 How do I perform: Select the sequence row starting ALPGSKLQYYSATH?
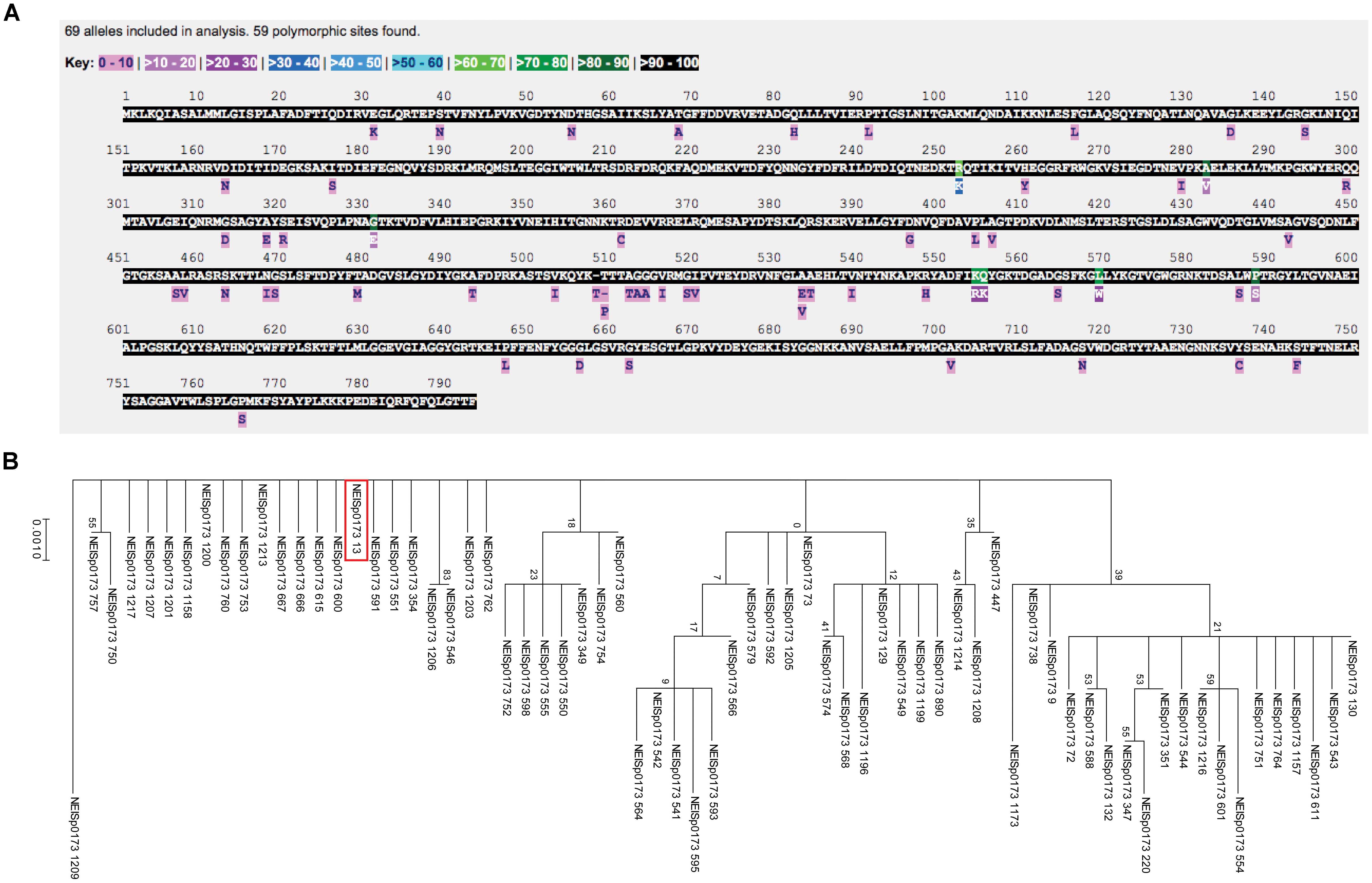coord(741,348)
